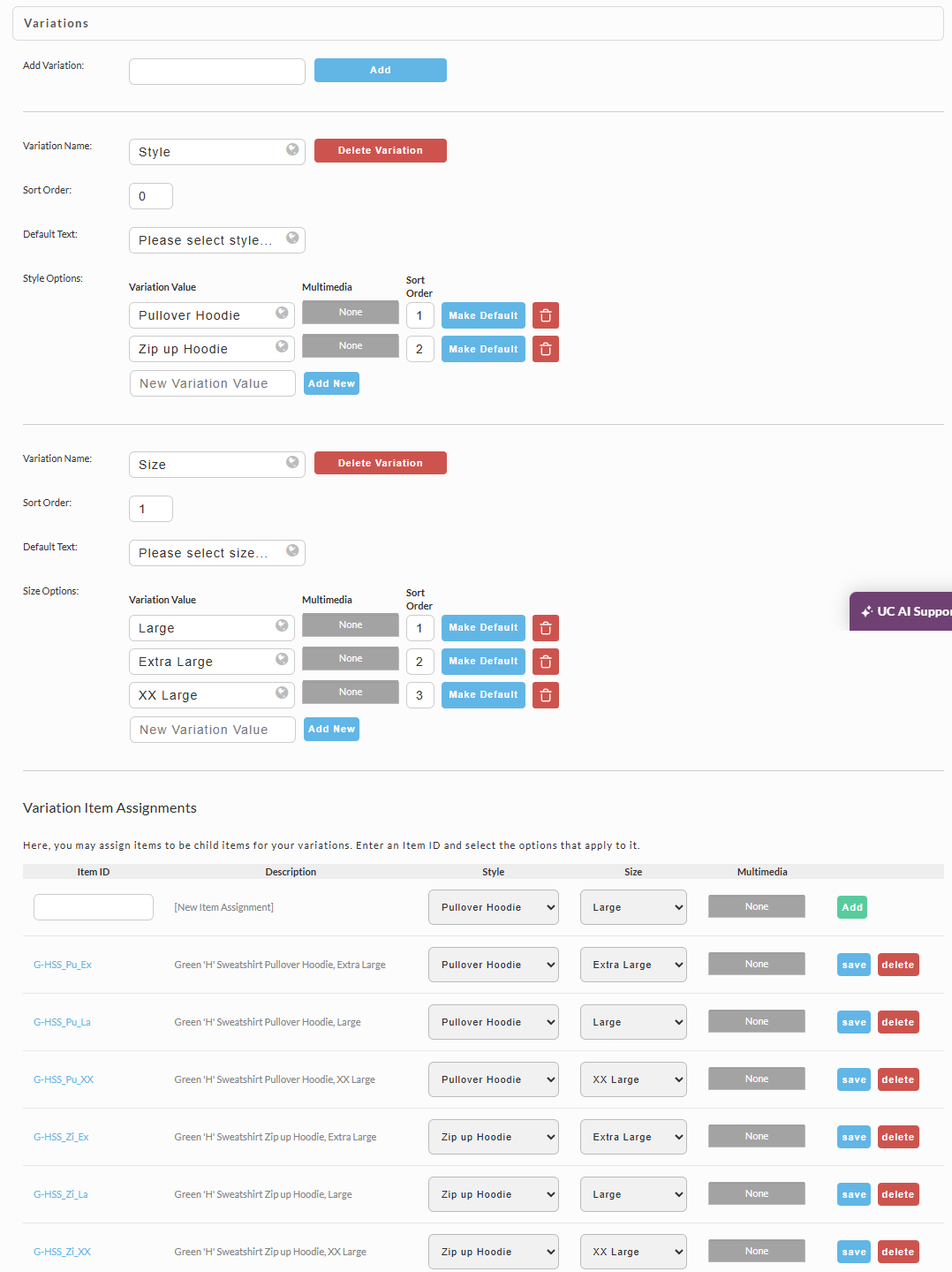The height and width of the screenshot is (1272, 952).
Task: Click sort order field of Extra Large
Action: [420, 662]
